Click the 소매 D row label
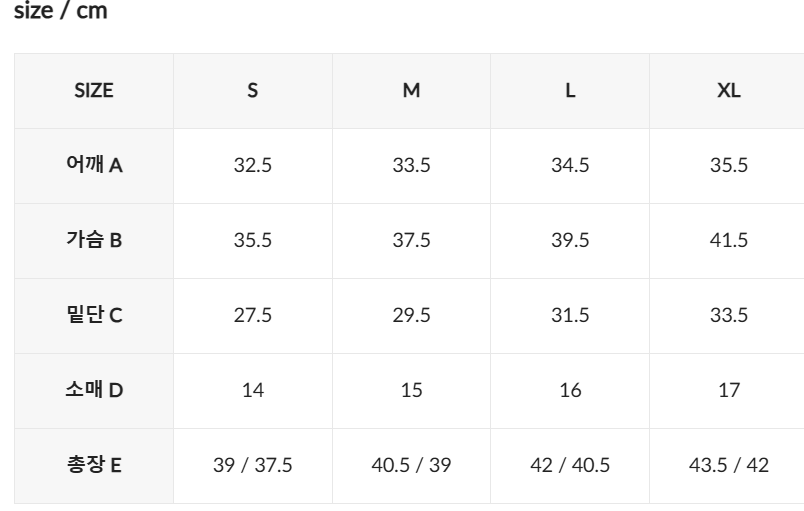The height and width of the screenshot is (511, 804). pyautogui.click(x=94, y=391)
